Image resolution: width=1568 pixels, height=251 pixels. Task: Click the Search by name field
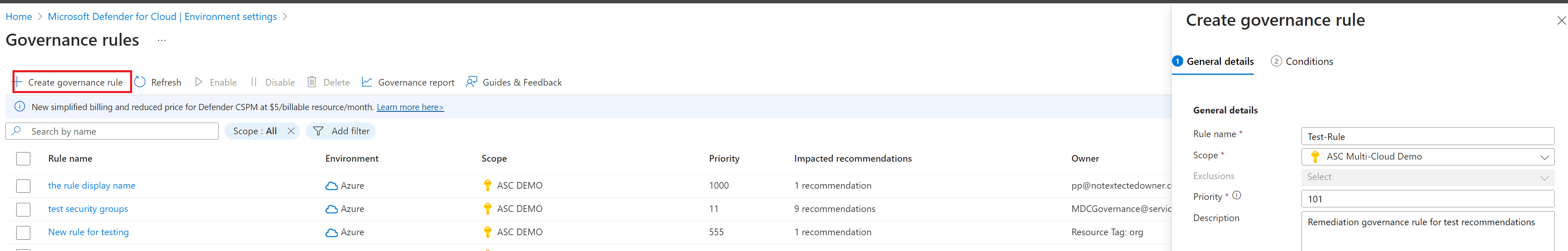click(112, 131)
